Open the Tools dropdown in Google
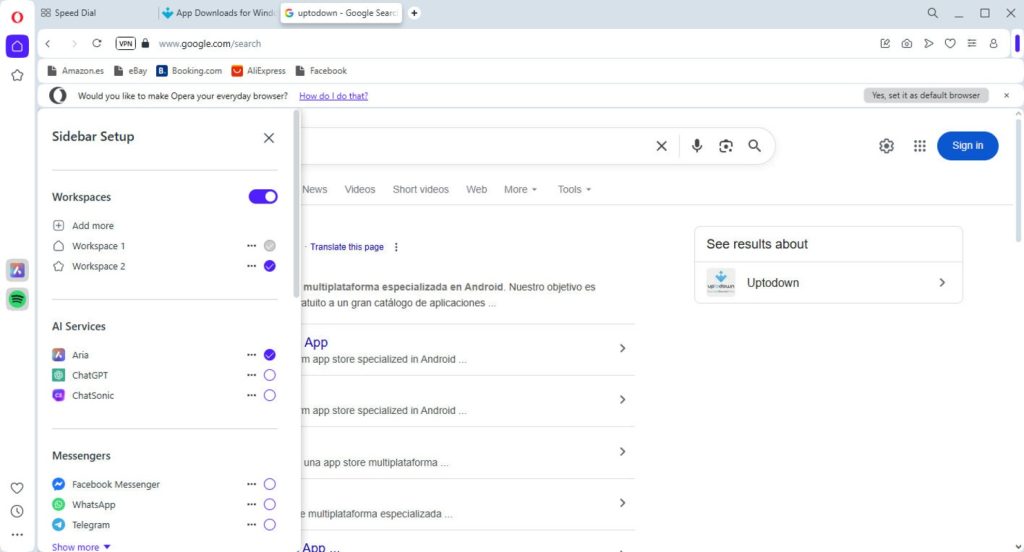 [574, 189]
